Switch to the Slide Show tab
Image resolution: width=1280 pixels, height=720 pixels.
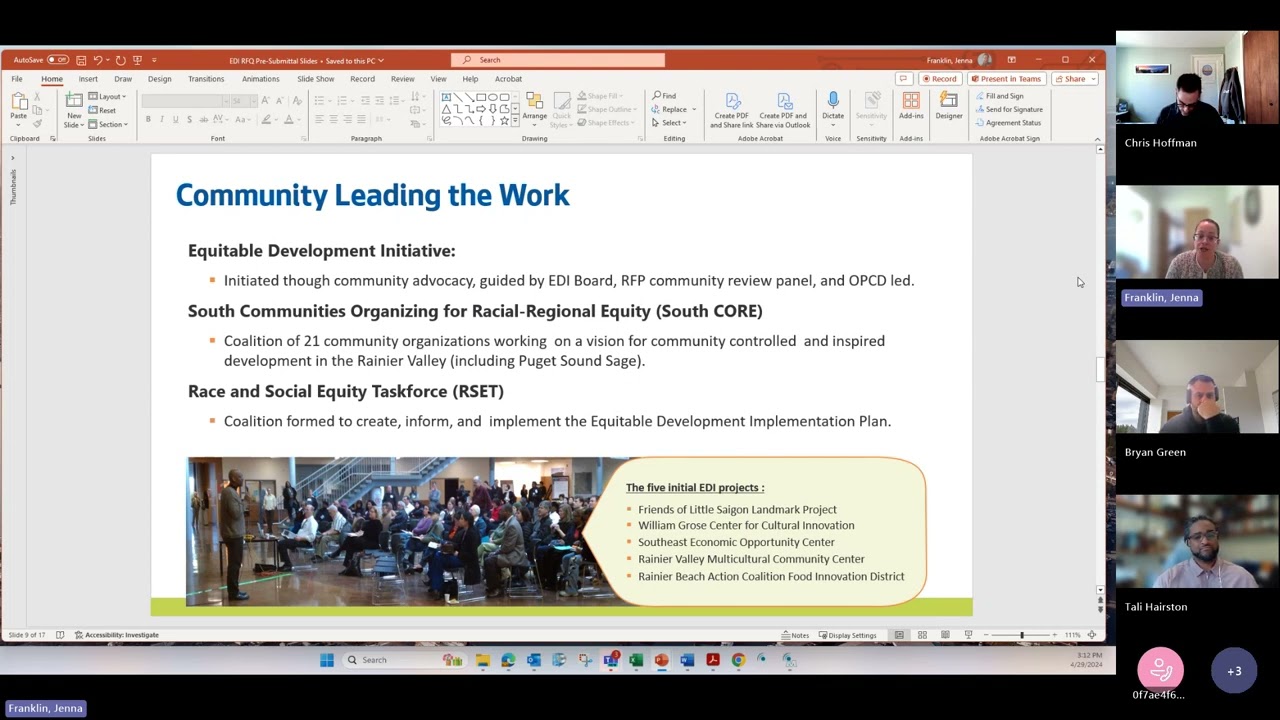click(x=315, y=79)
